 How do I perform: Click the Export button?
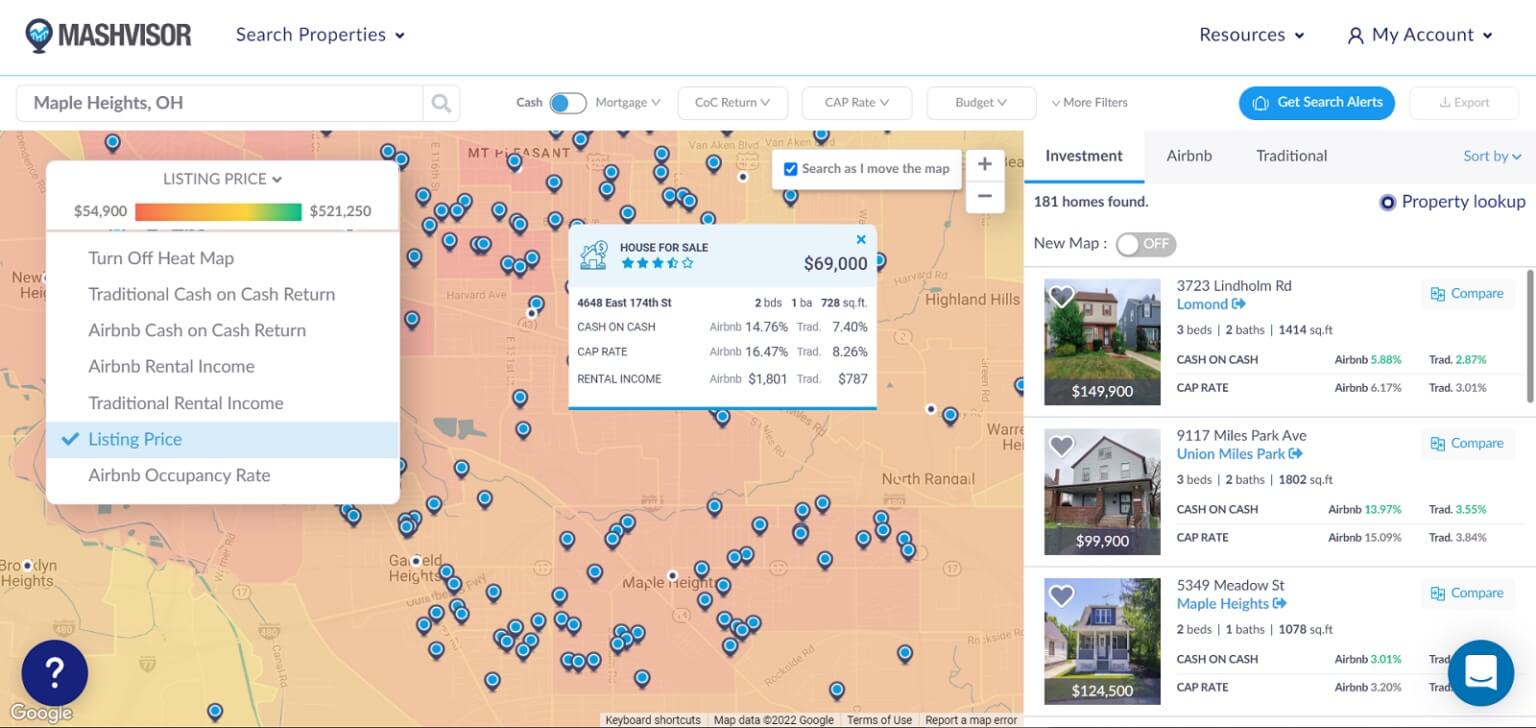click(1464, 103)
